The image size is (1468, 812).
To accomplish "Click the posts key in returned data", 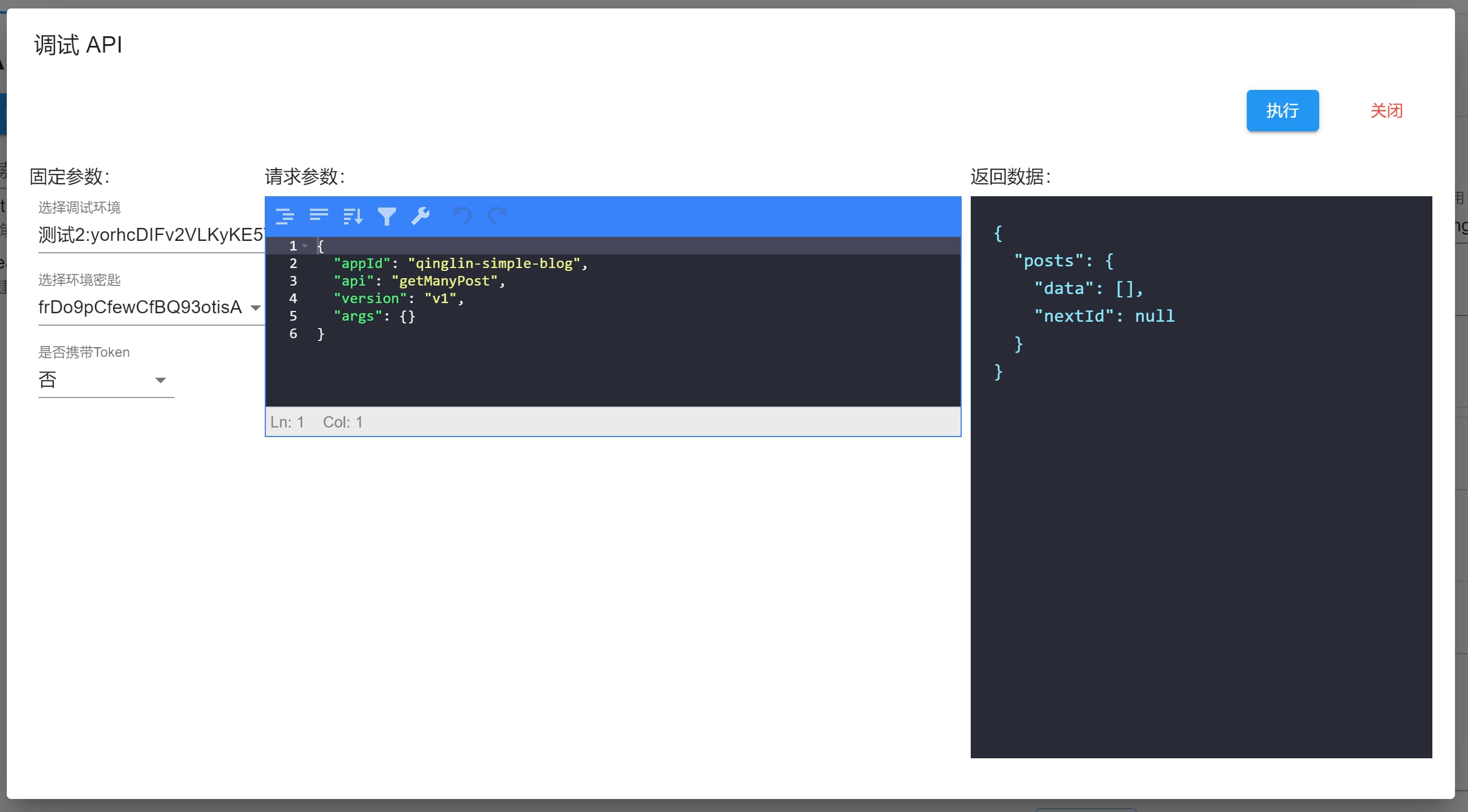I will (1048, 261).
